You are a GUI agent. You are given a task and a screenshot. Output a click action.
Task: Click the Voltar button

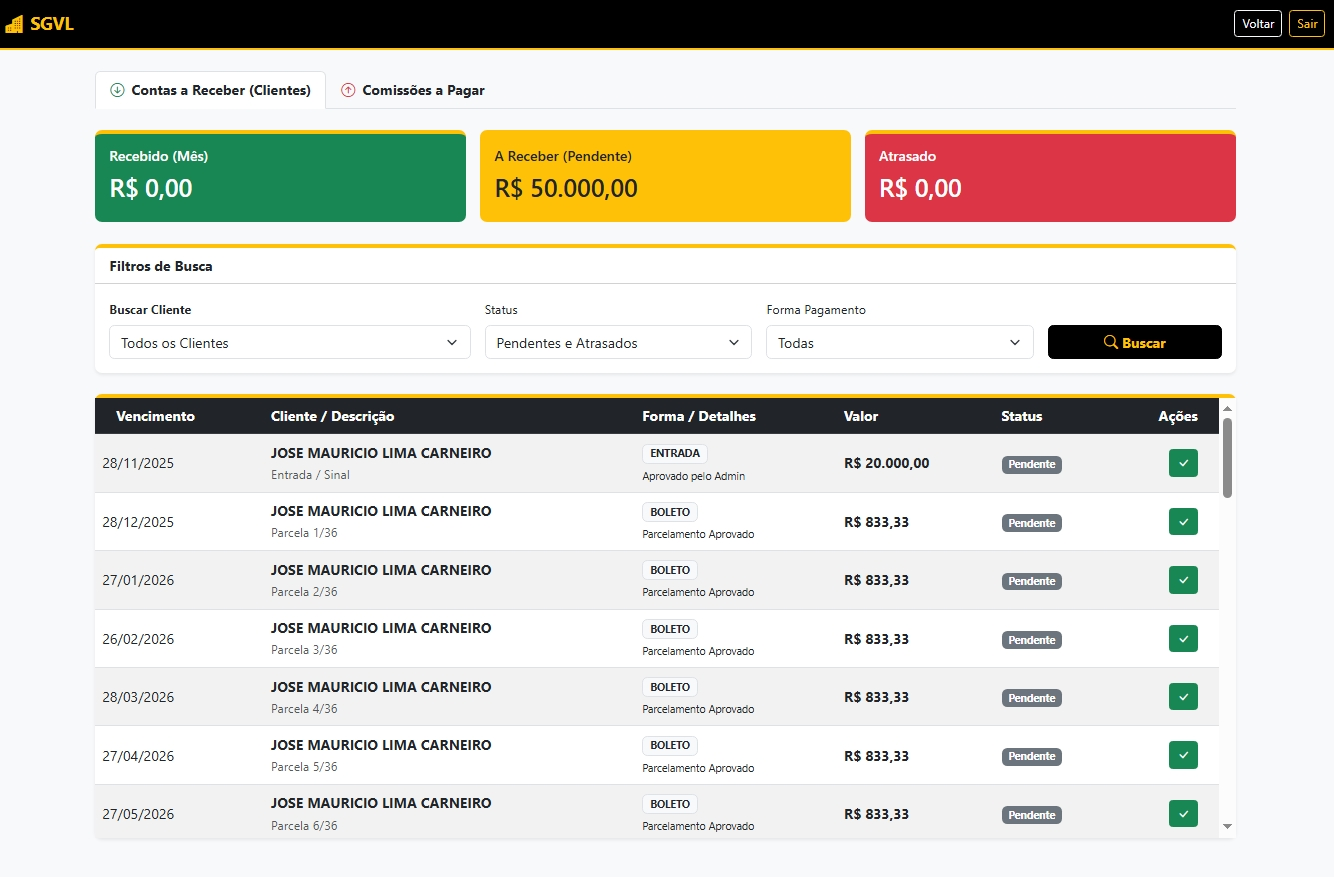pos(1257,24)
